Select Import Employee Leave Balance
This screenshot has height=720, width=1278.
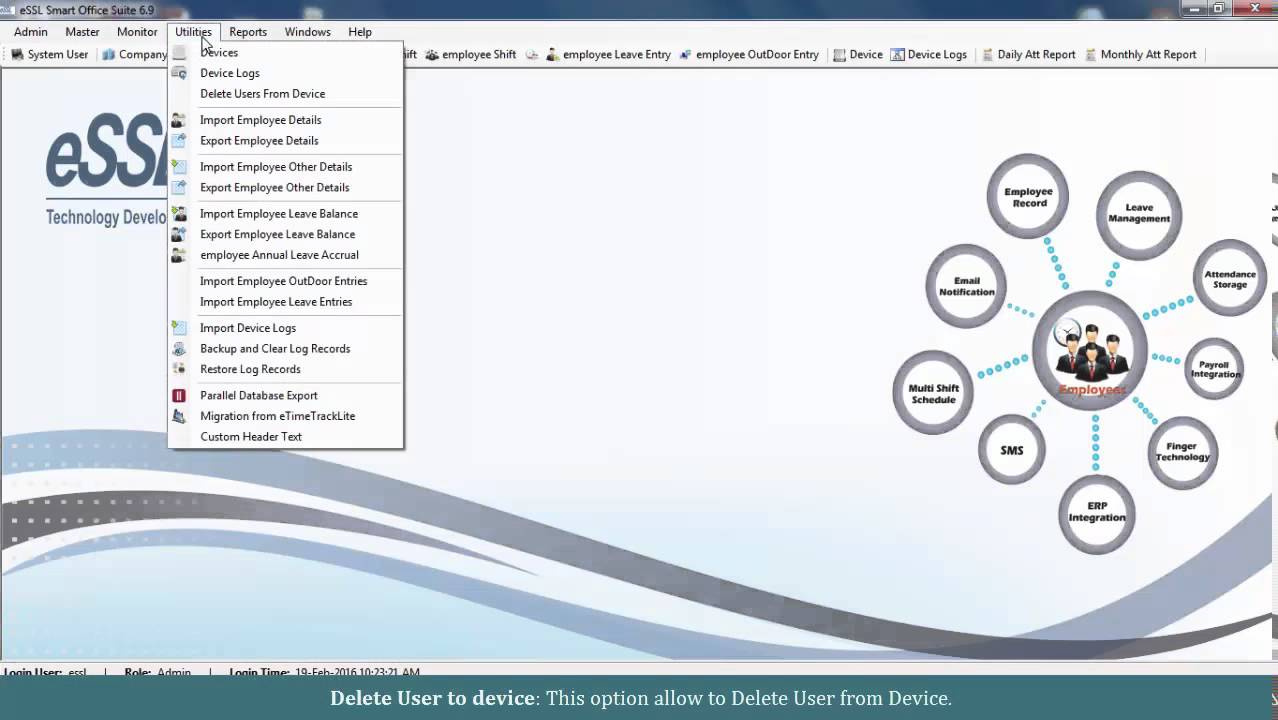[286, 214]
